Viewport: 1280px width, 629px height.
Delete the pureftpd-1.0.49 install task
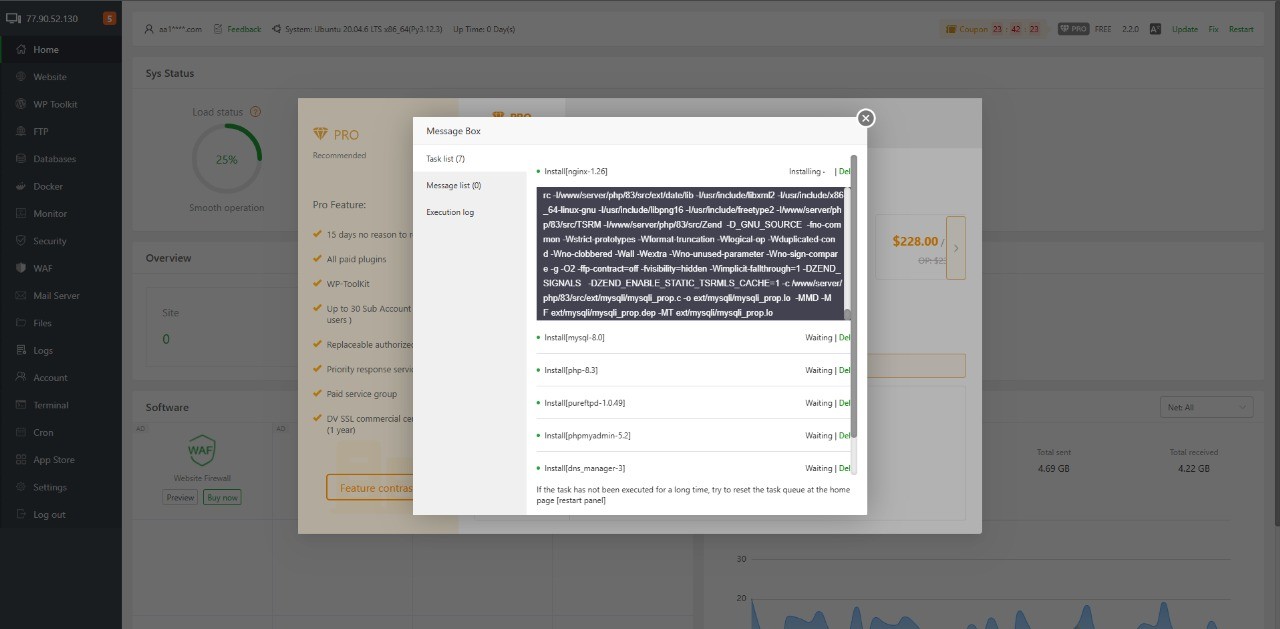844,403
